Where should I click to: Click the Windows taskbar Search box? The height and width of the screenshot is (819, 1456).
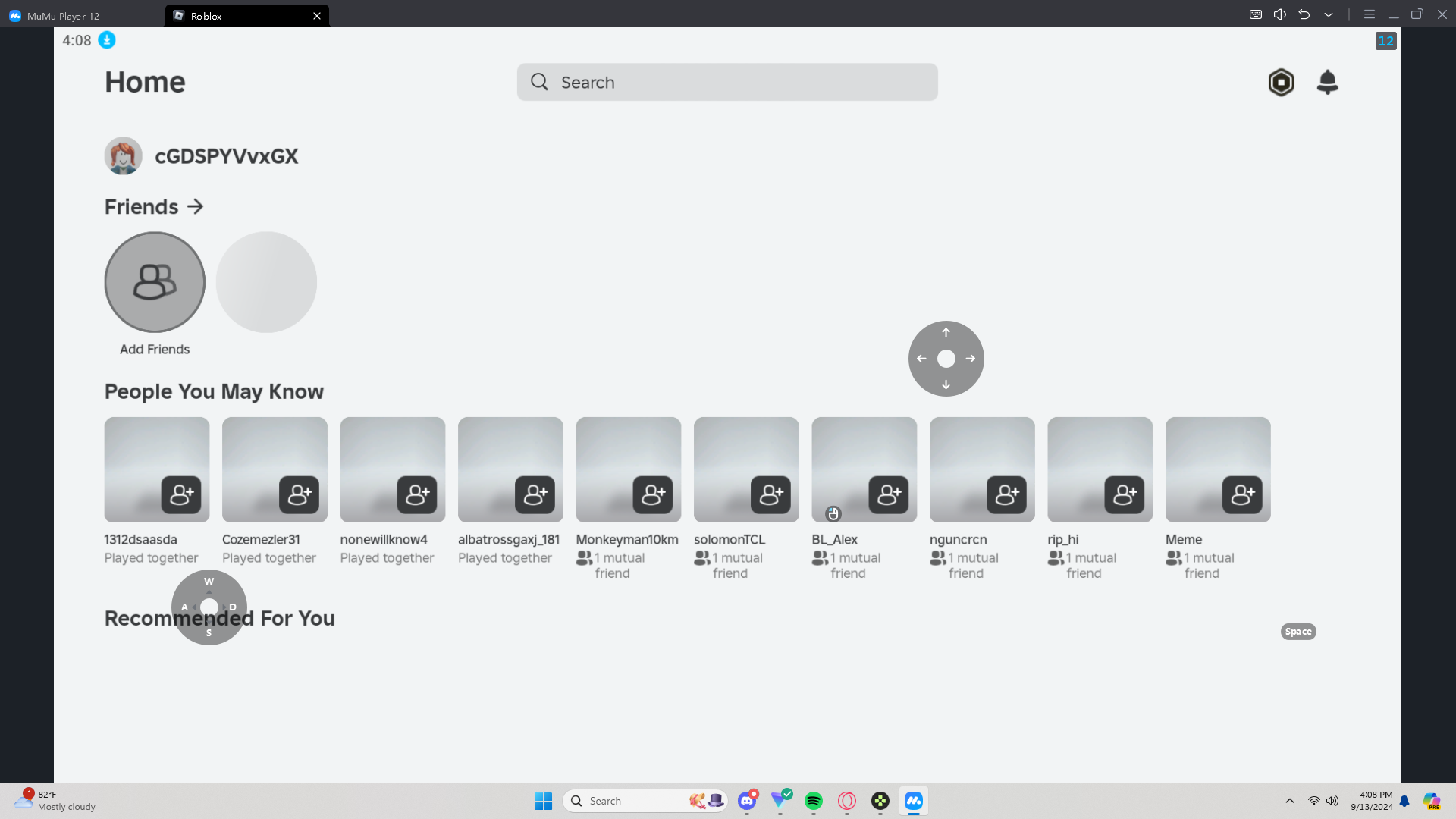[x=645, y=801]
